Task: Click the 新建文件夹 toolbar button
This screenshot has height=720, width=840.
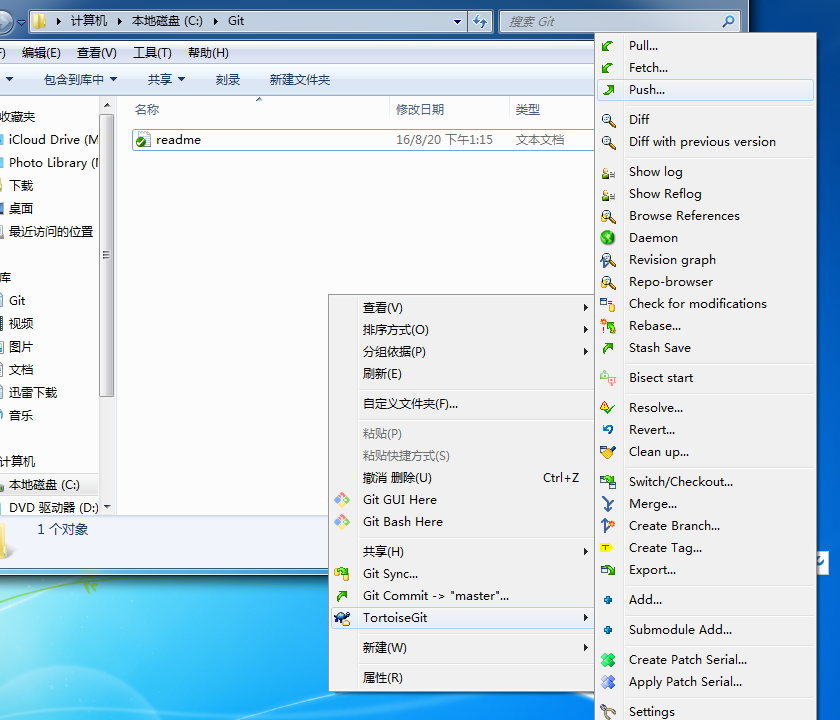Action: pyautogui.click(x=299, y=80)
